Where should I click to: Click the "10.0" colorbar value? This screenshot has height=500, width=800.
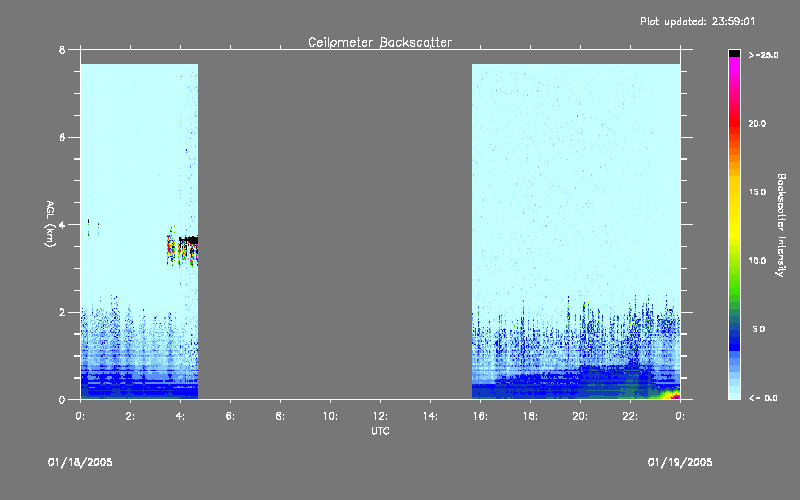[x=757, y=261]
